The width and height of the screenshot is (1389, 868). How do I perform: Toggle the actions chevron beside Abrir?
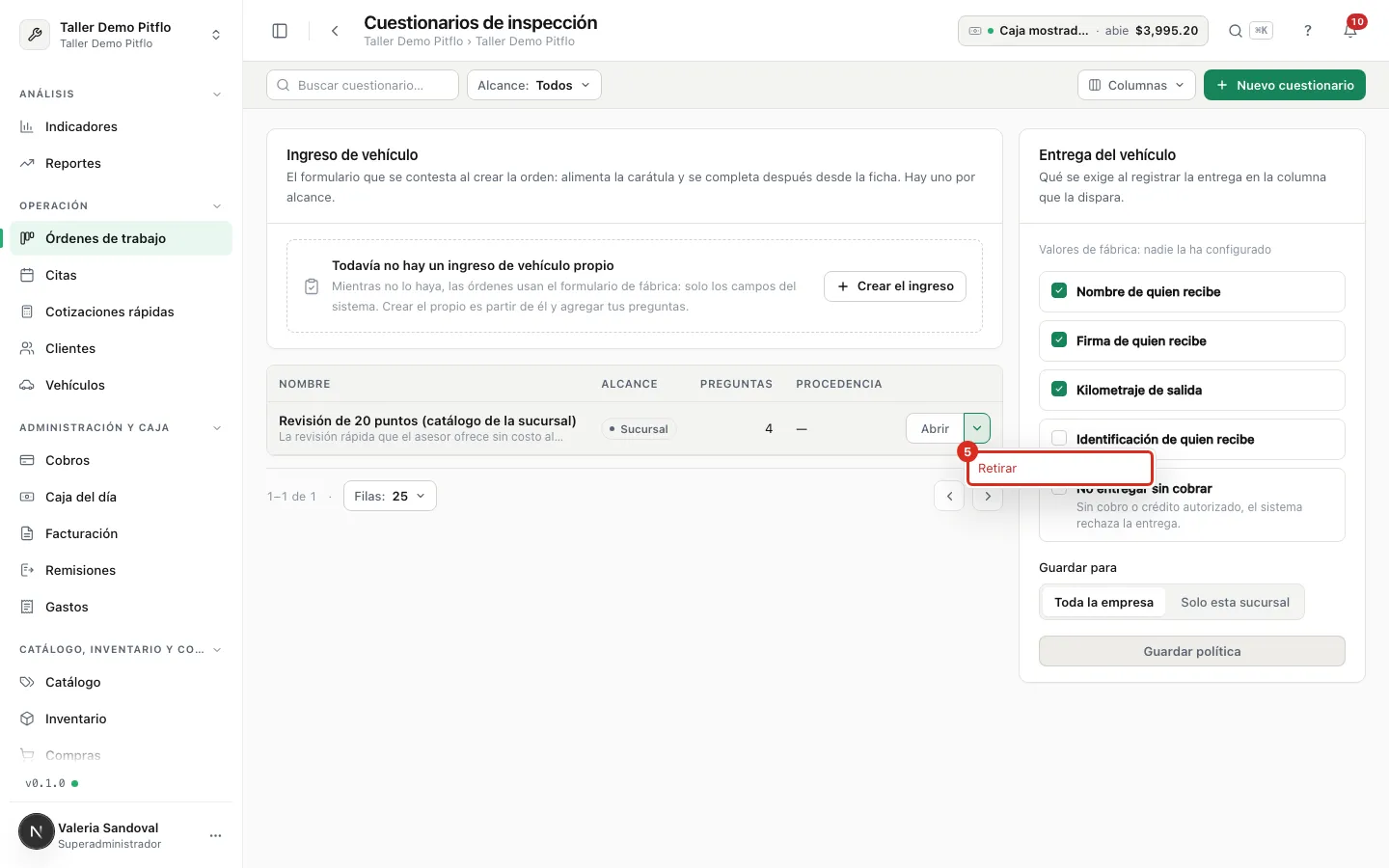tap(977, 428)
